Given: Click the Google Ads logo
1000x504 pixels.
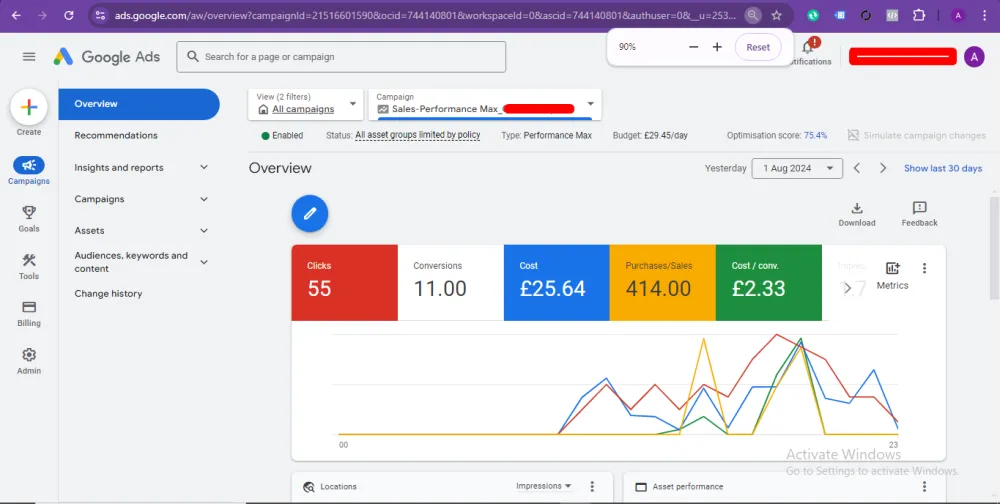Looking at the screenshot, I should click(x=107, y=57).
